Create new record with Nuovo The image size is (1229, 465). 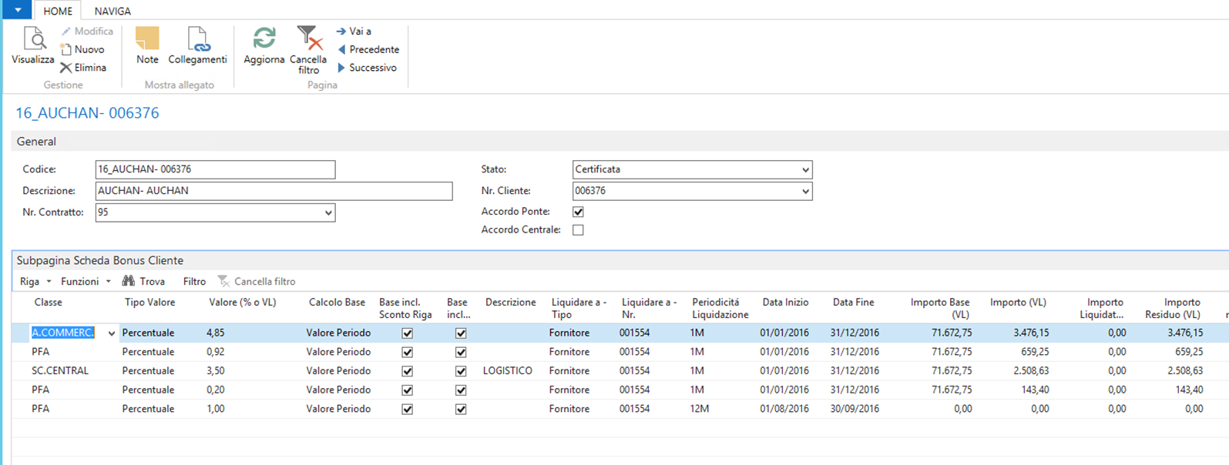[x=82, y=49]
